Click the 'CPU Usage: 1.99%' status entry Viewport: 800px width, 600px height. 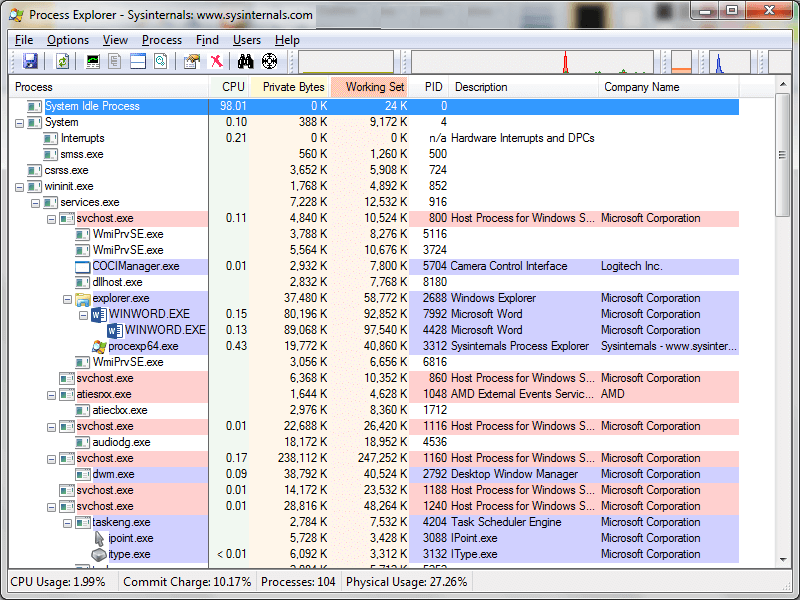click(58, 582)
